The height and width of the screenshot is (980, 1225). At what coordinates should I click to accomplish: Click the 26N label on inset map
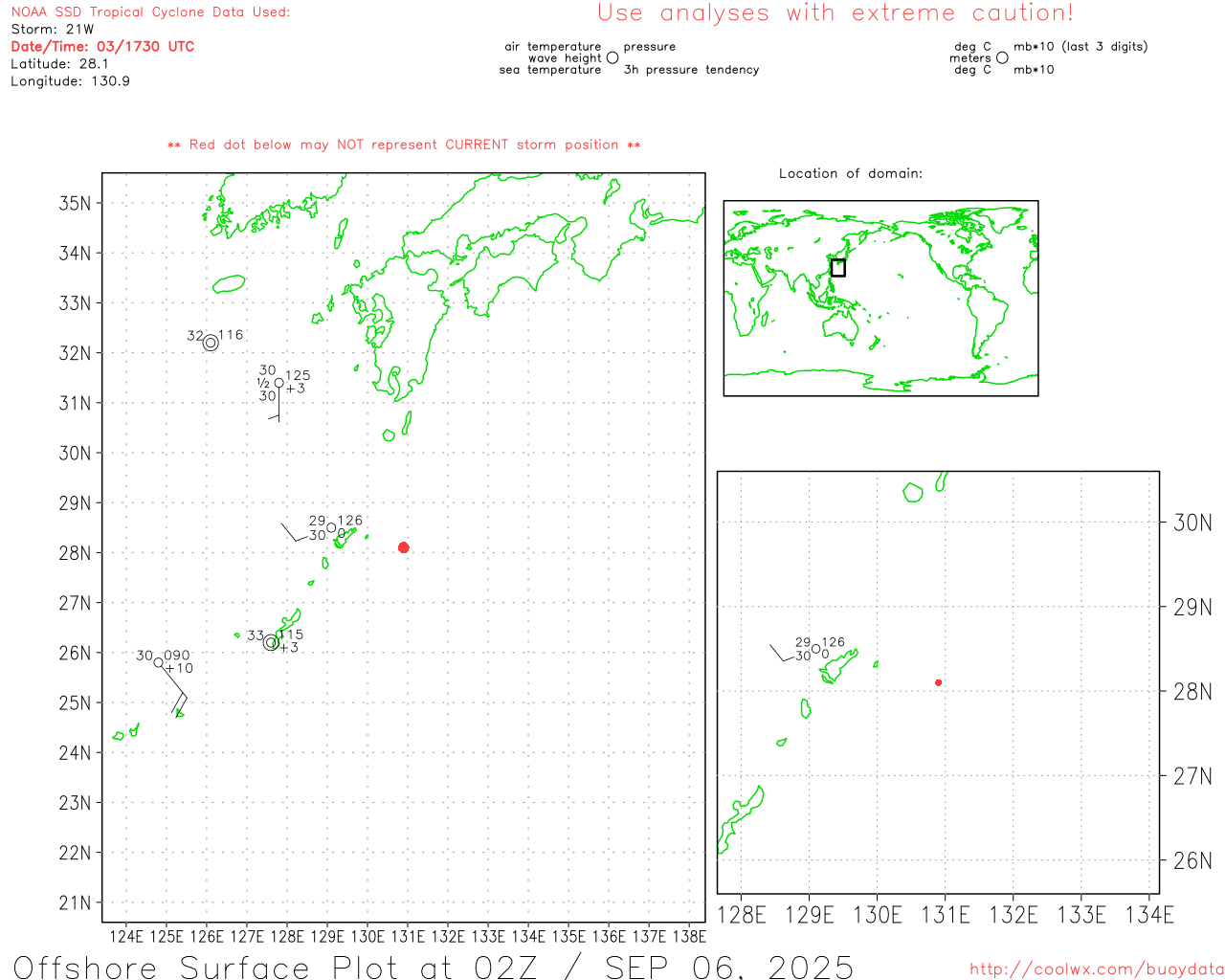pos(1192,860)
